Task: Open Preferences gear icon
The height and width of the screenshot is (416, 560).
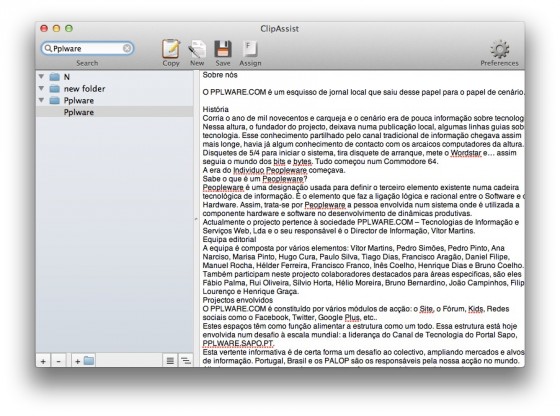Action: point(499,49)
